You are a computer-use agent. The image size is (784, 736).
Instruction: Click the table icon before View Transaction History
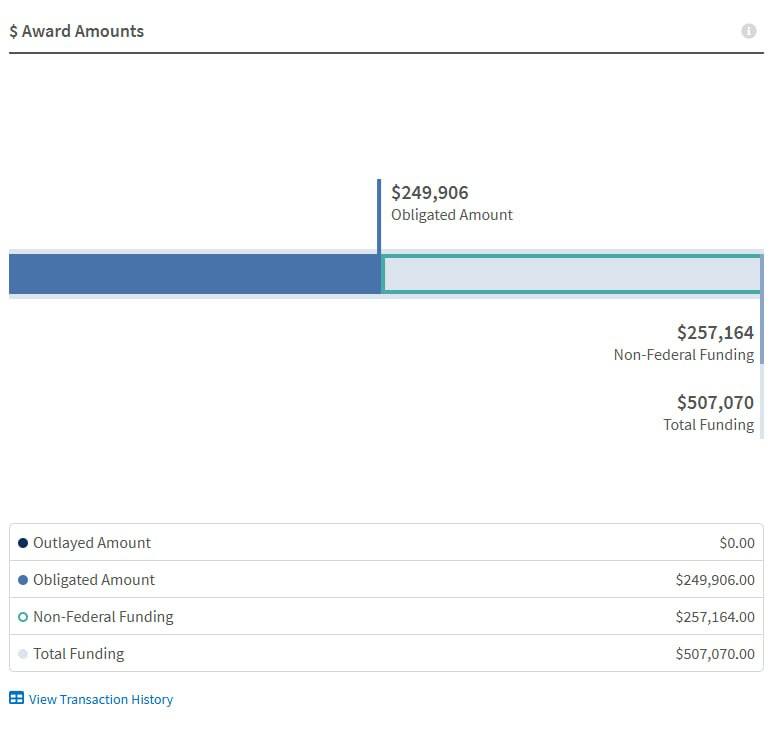coord(16,698)
